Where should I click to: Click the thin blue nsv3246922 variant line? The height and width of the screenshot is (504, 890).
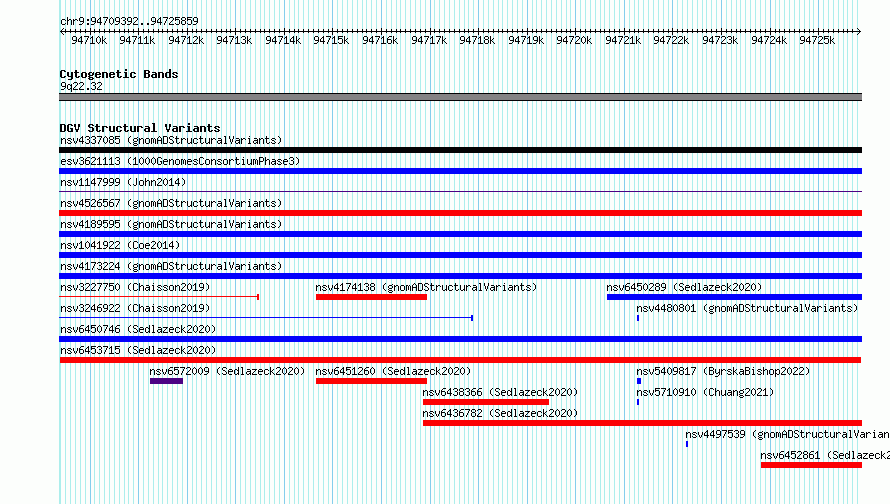click(266, 318)
